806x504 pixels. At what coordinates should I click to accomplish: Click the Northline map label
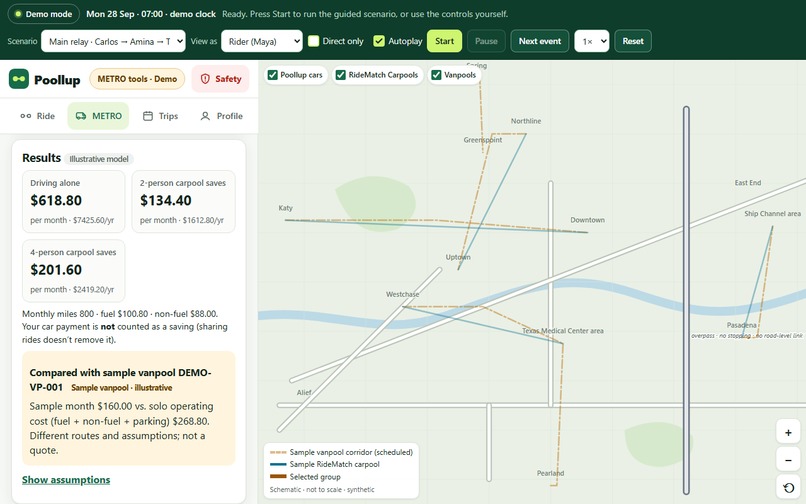point(525,121)
